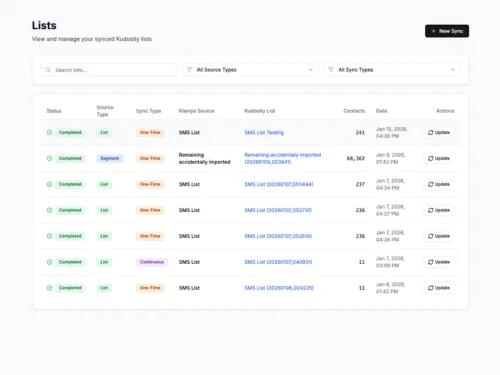Click completed check icon for SMS List Testing
500x375 pixels.
coord(49,133)
